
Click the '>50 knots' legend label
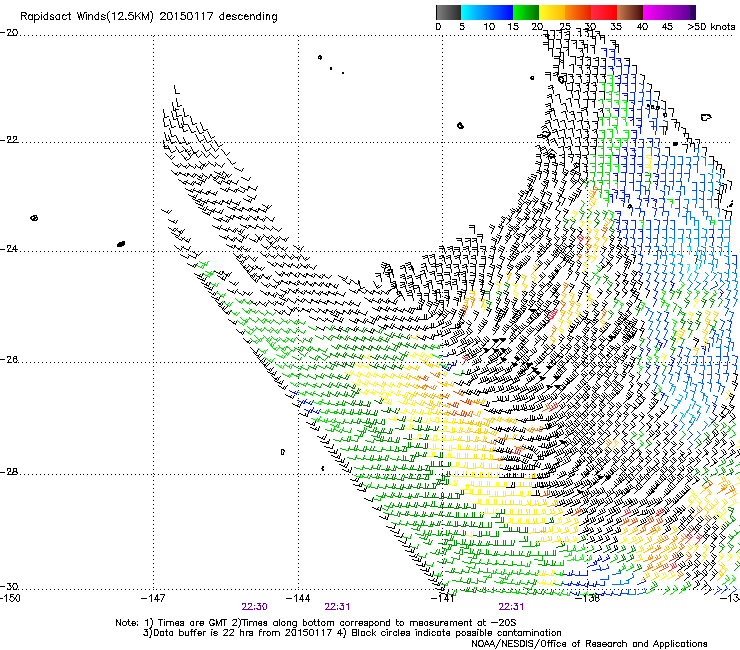[711, 26]
